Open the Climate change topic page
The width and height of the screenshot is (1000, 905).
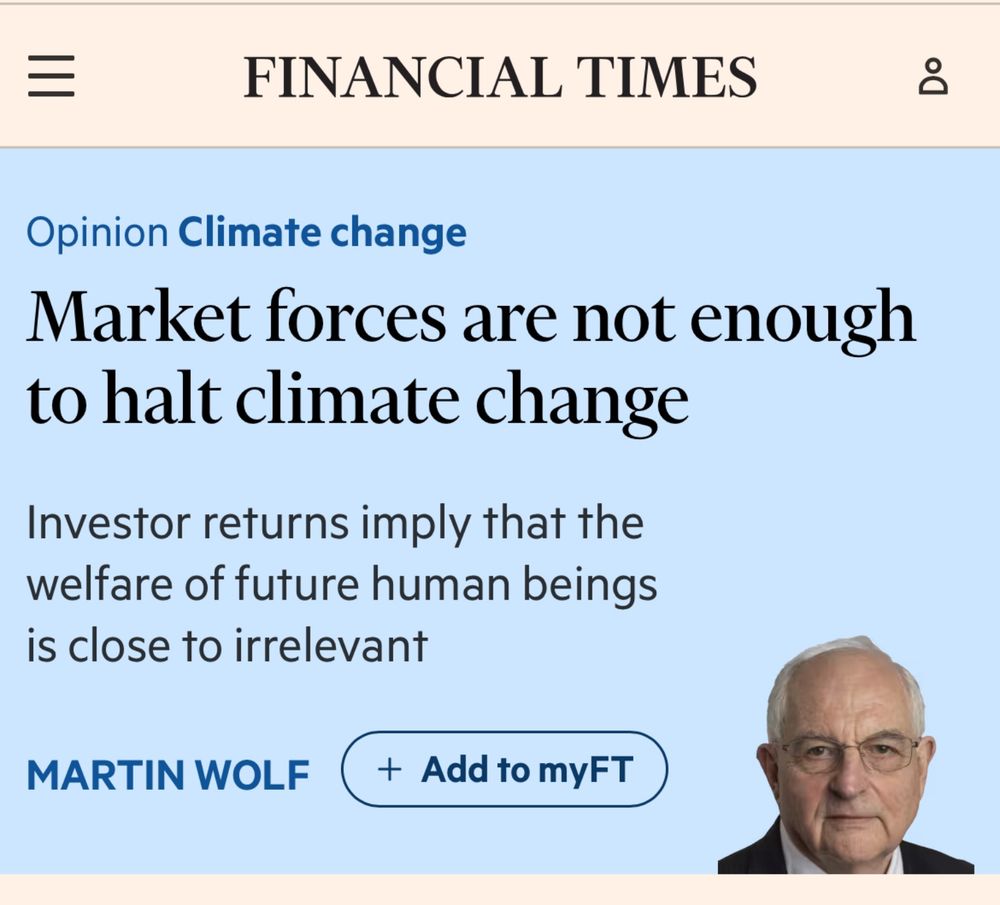(321, 232)
